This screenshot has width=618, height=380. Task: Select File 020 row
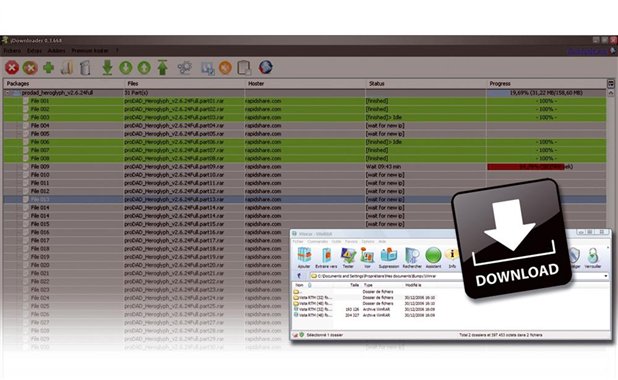click(x=147, y=265)
